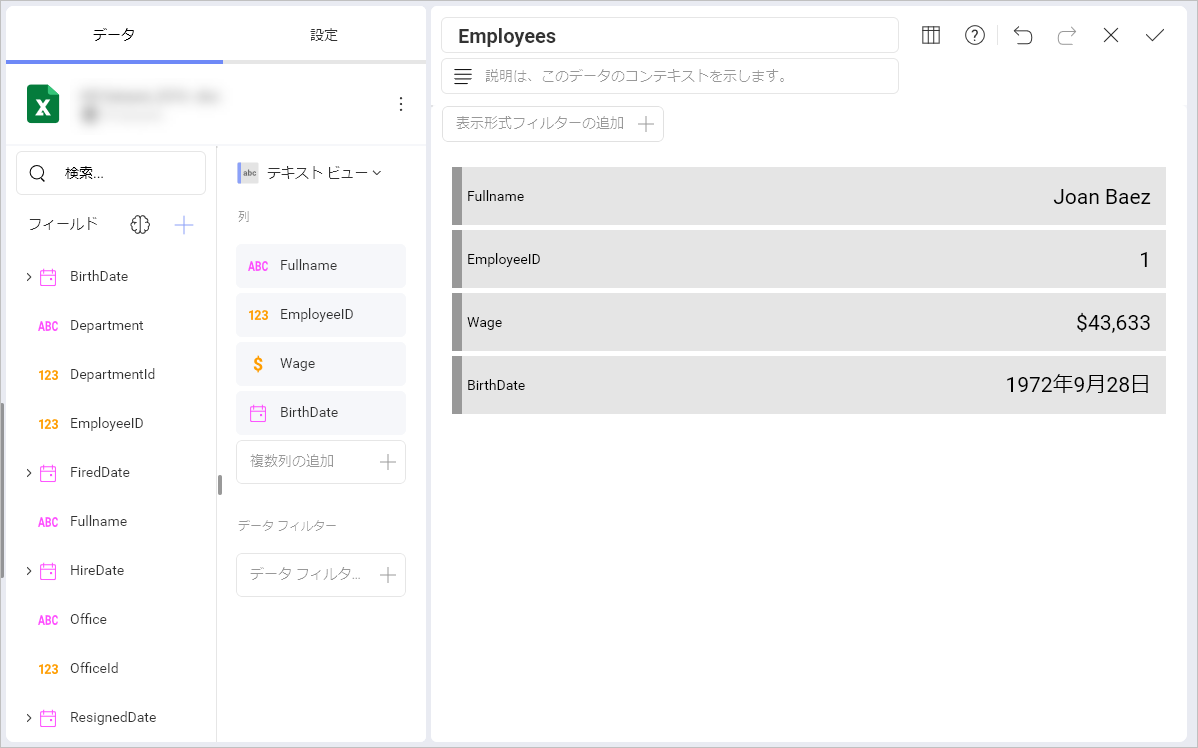
Task: Add a visualization filter with plus icon
Action: pos(646,125)
